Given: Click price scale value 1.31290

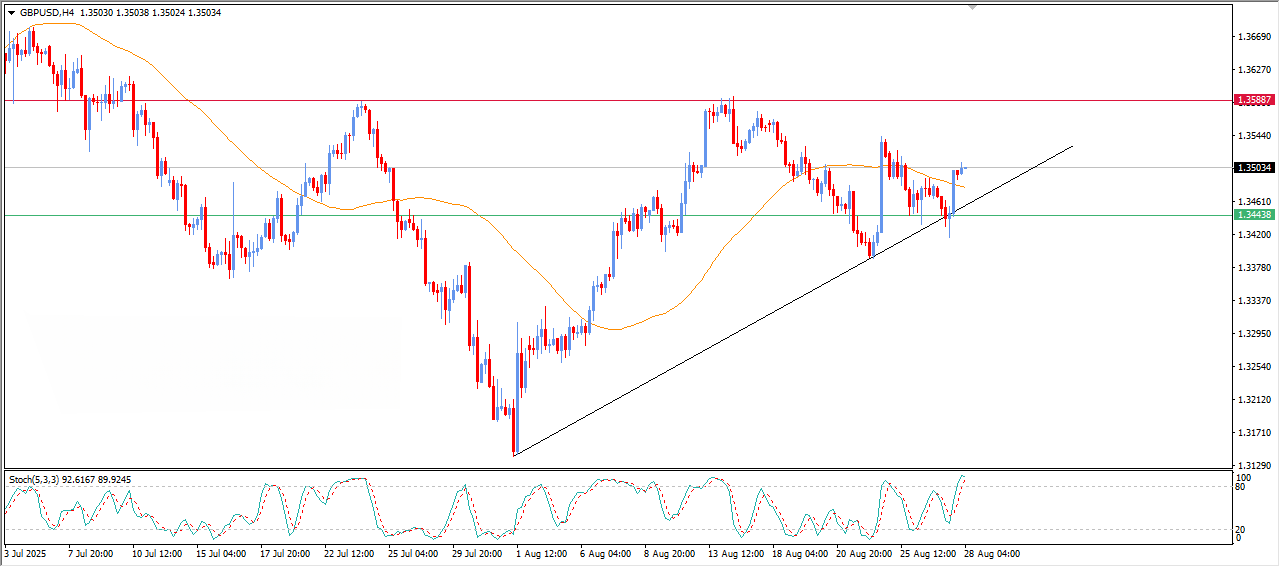Looking at the screenshot, I should click(1254, 466).
